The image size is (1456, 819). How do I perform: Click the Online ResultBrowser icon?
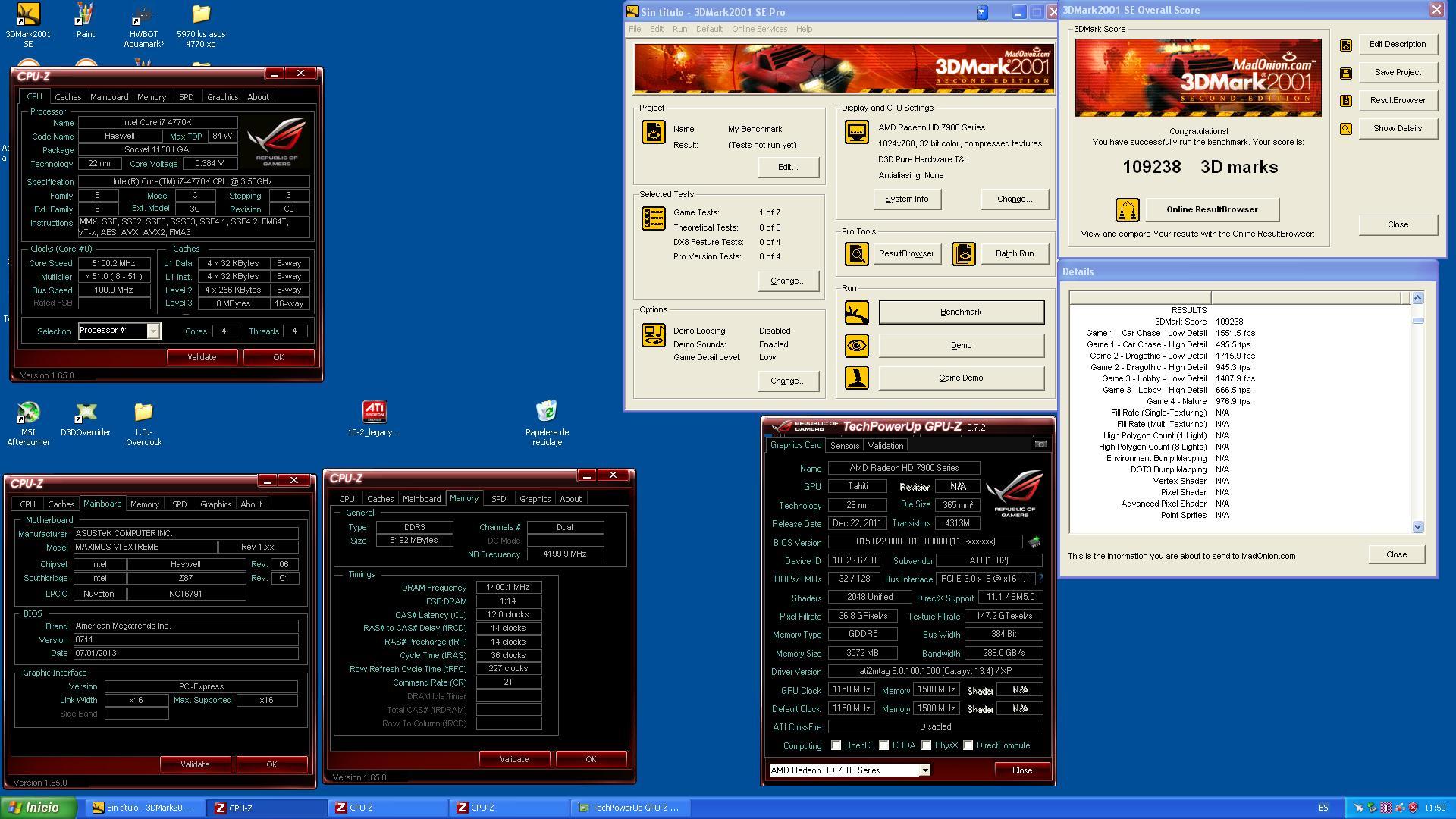(x=1128, y=210)
